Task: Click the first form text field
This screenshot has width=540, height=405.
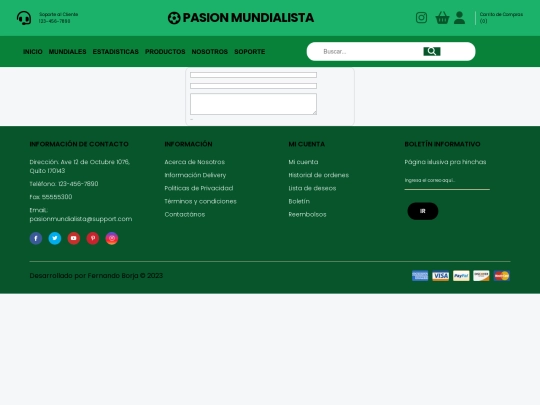Action: 253,75
